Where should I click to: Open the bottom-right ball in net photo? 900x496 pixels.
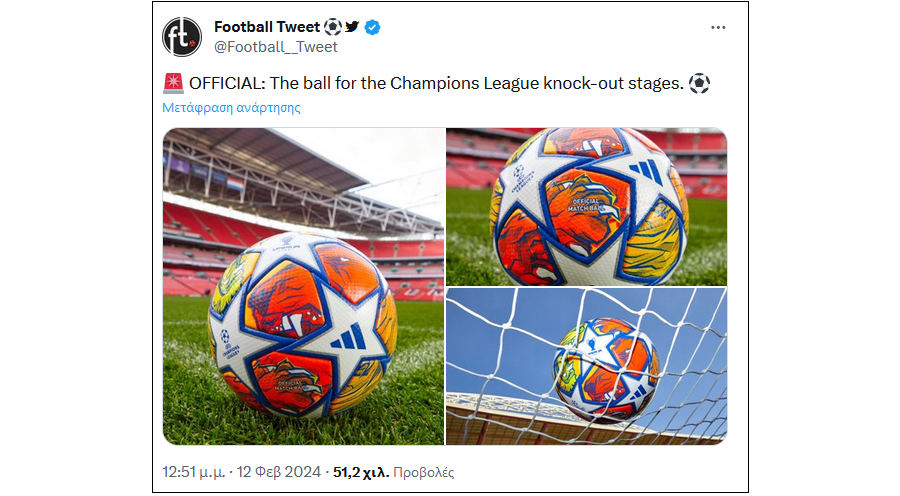coord(587,366)
